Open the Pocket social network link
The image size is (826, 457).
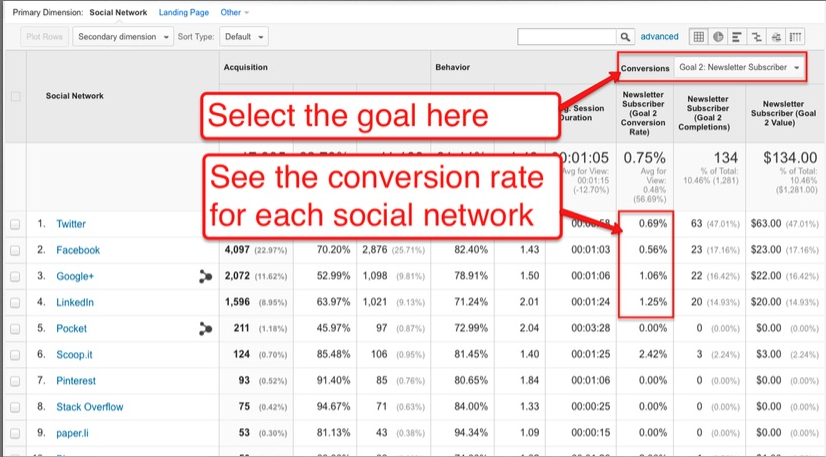coord(72,329)
